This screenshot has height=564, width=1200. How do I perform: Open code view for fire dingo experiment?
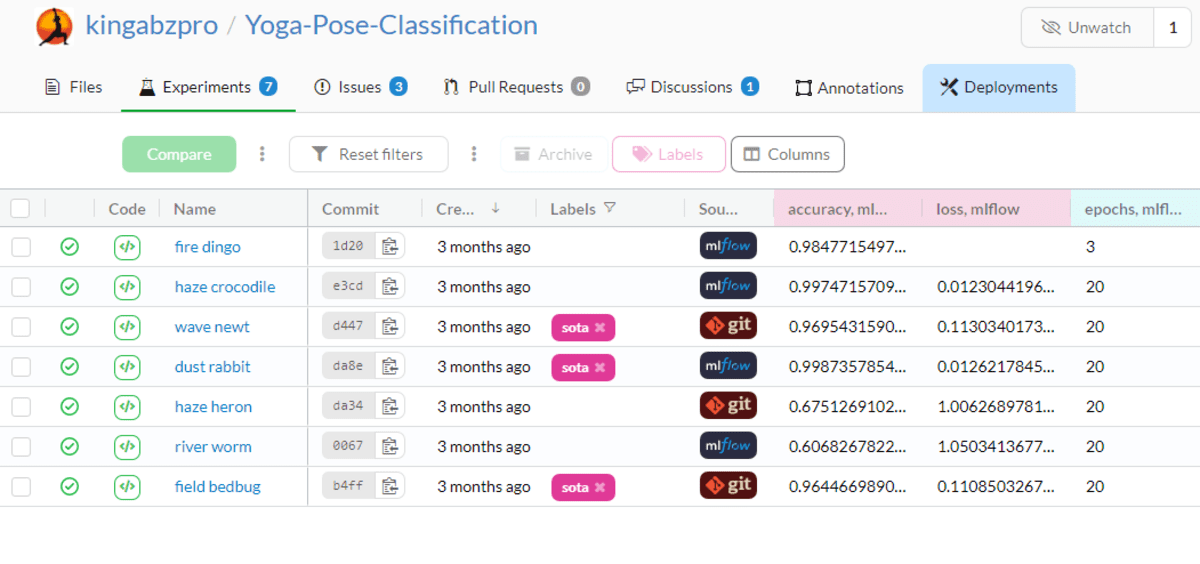pyautogui.click(x=127, y=247)
